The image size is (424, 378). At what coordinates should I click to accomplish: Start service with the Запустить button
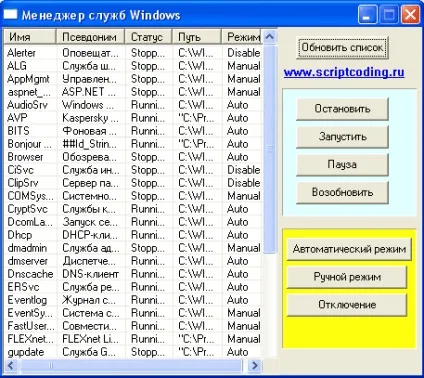point(342,137)
